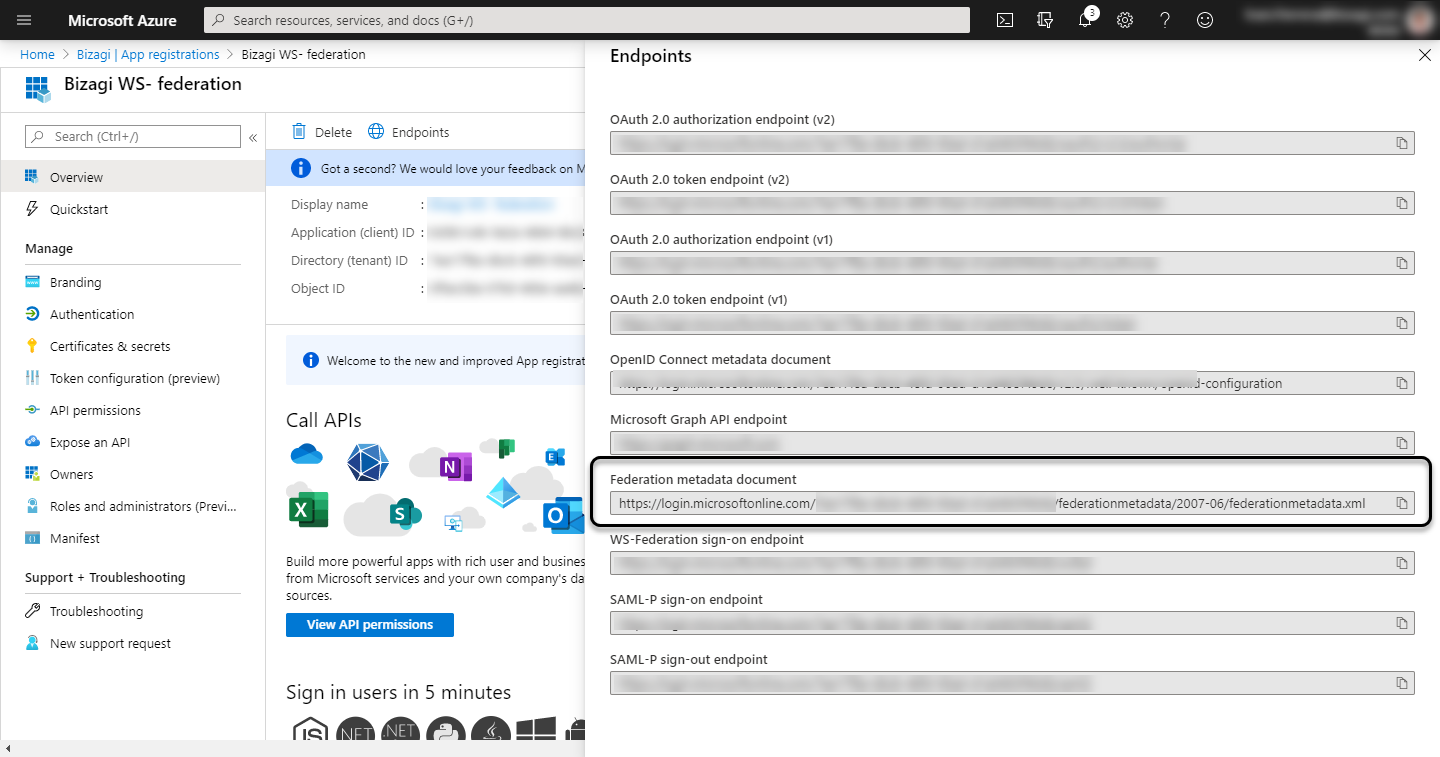The image size is (1440, 757).
Task: Close the Endpoints panel
Action: point(1425,56)
